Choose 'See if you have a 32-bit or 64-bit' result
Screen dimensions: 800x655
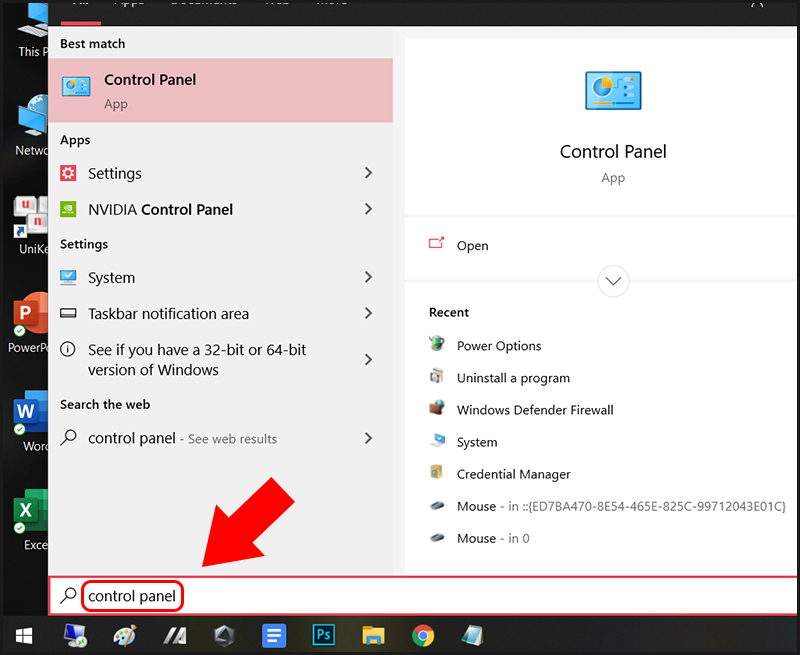(220, 360)
